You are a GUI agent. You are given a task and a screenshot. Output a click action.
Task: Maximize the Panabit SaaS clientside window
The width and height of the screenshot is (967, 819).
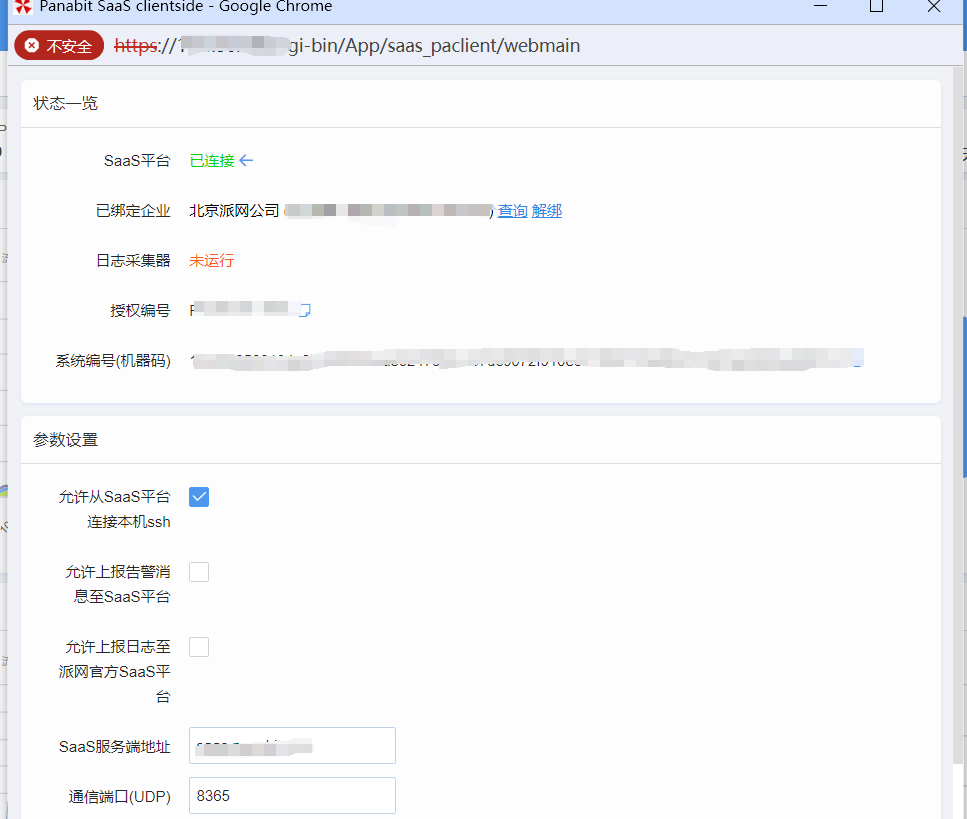click(x=876, y=6)
